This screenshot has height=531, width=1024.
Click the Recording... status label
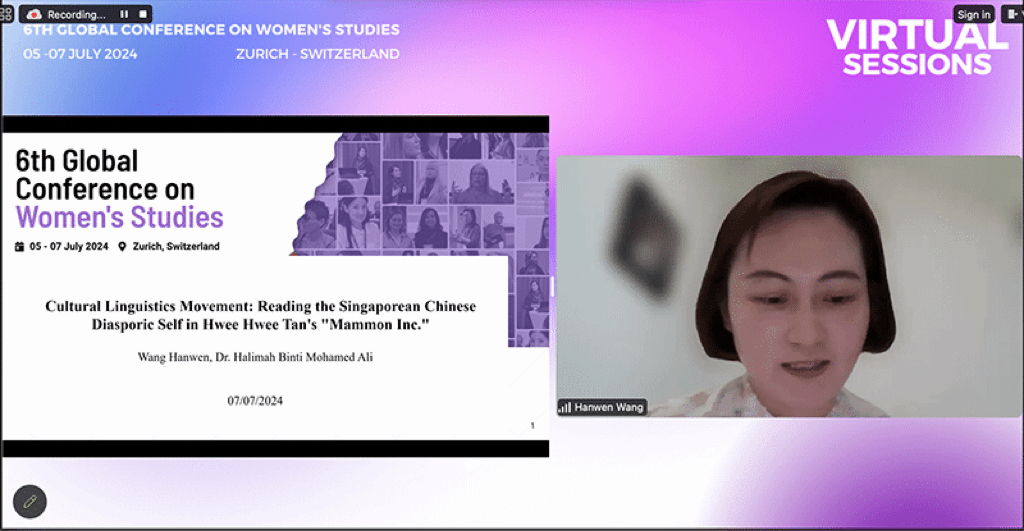tap(76, 15)
